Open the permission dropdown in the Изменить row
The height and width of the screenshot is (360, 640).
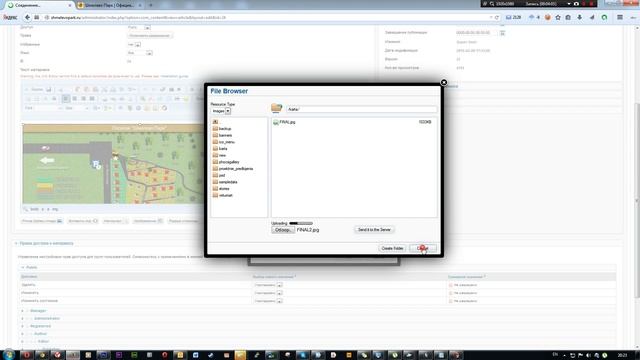click(x=268, y=293)
